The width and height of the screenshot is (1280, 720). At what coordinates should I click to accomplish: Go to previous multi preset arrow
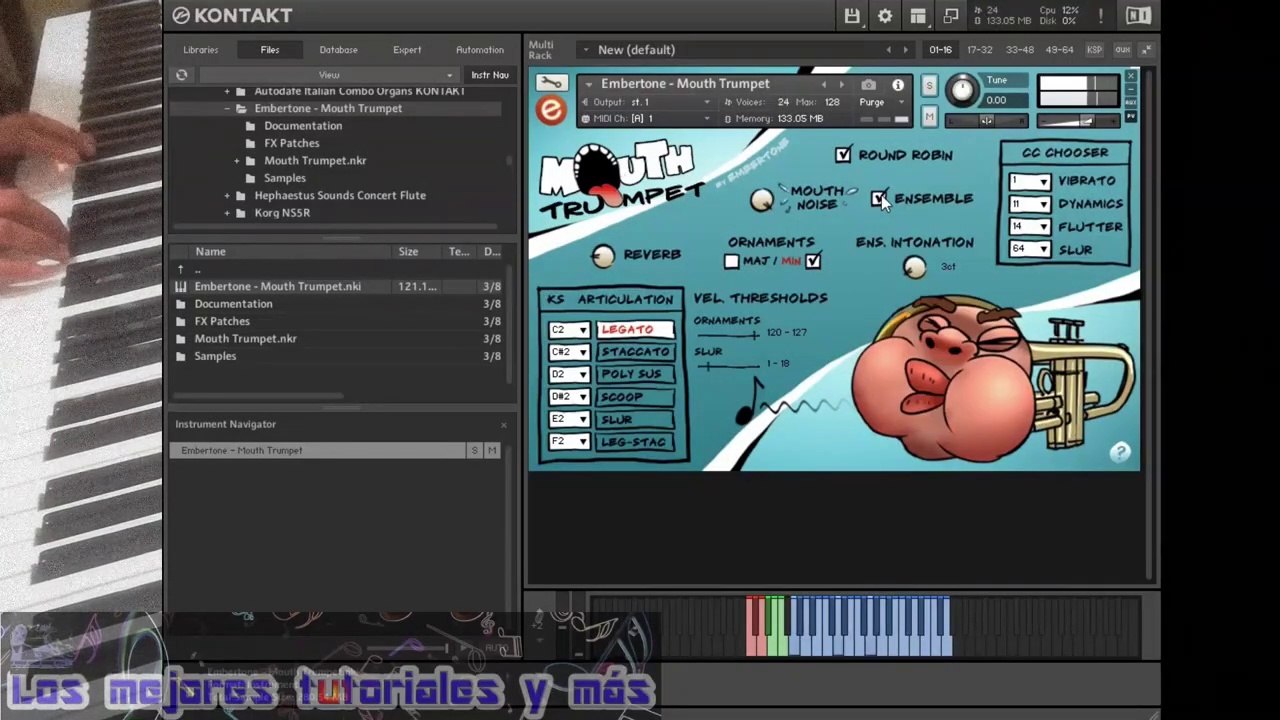point(888,50)
